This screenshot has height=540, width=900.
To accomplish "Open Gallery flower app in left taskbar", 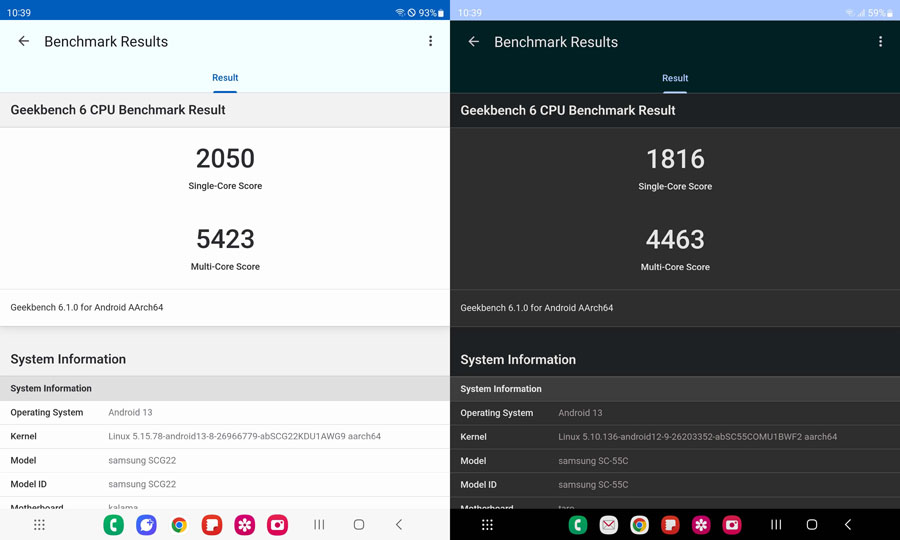I will click(245, 525).
